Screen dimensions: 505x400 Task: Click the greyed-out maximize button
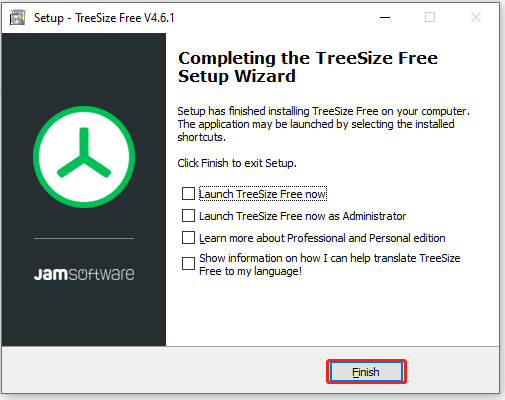[430, 17]
